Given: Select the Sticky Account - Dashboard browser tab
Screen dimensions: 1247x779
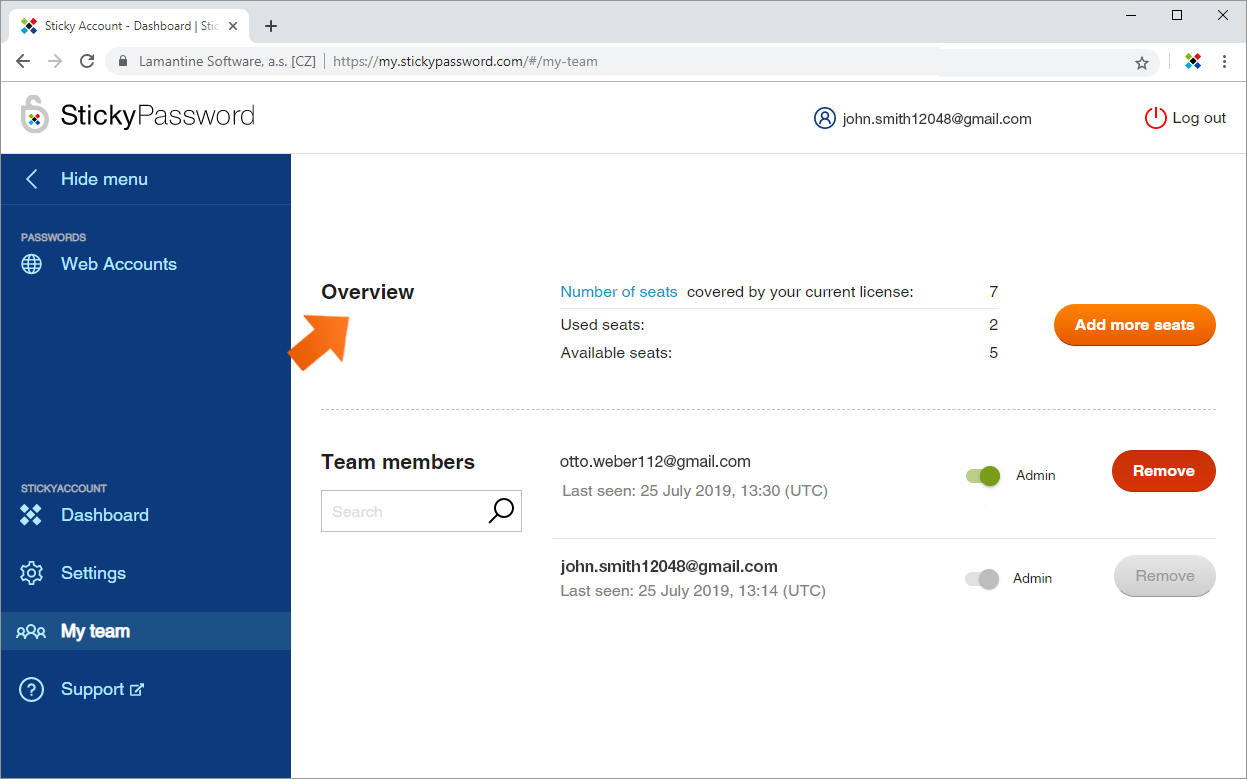Looking at the screenshot, I should coord(128,26).
